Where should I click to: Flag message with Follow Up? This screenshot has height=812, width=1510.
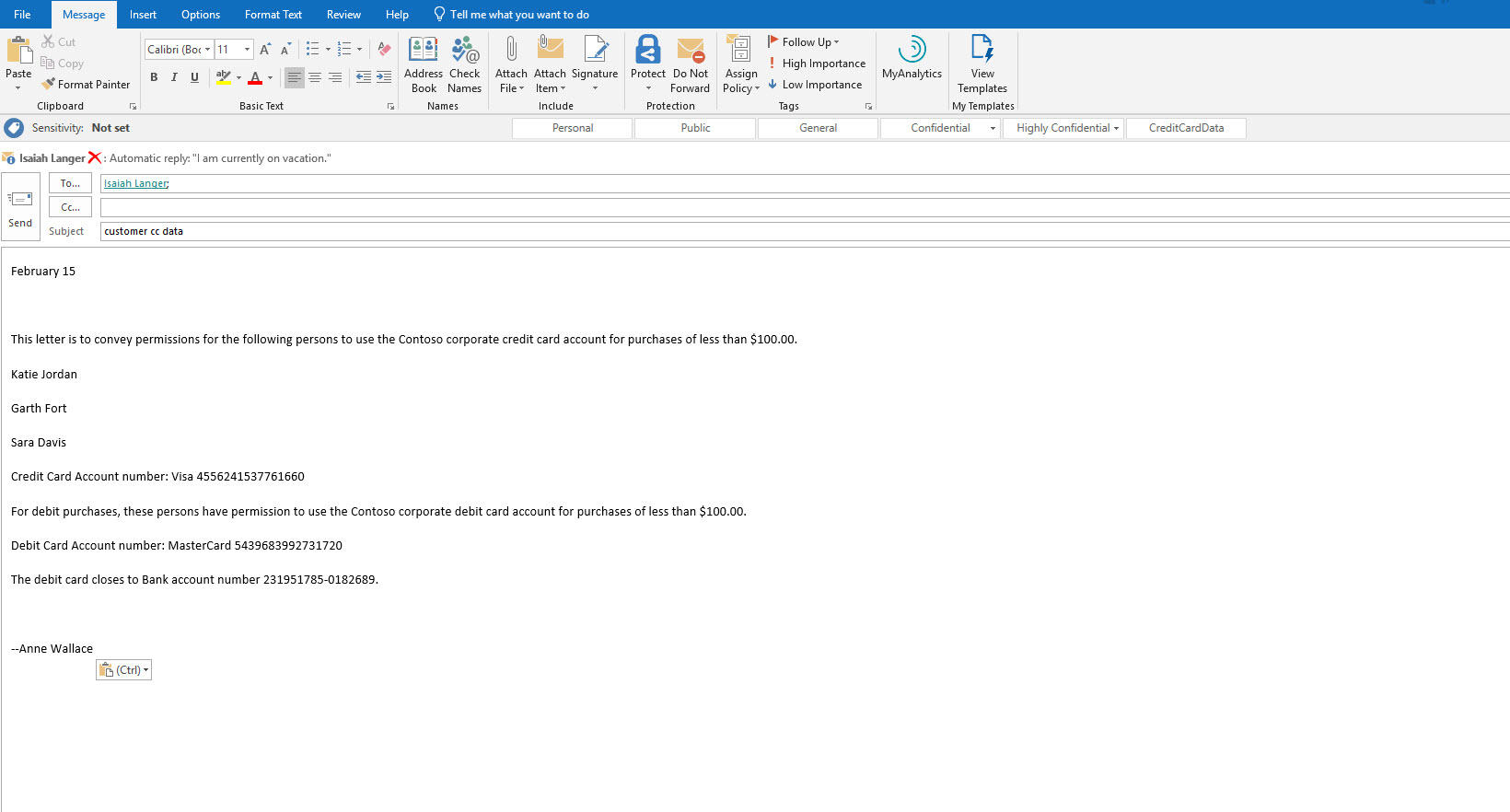804,42
